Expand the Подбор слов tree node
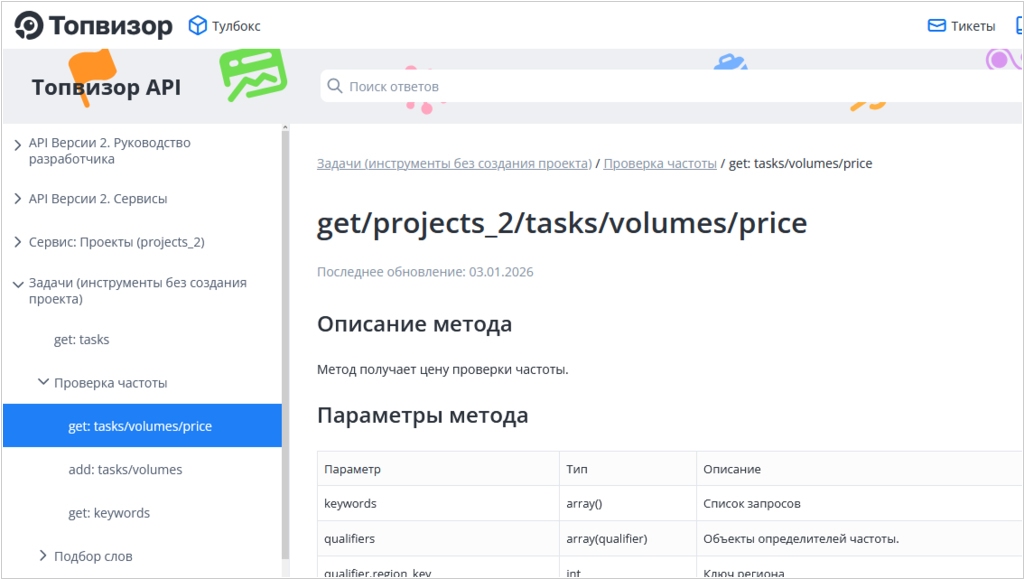Screen dimensions: 1024x579 click(x=43, y=556)
